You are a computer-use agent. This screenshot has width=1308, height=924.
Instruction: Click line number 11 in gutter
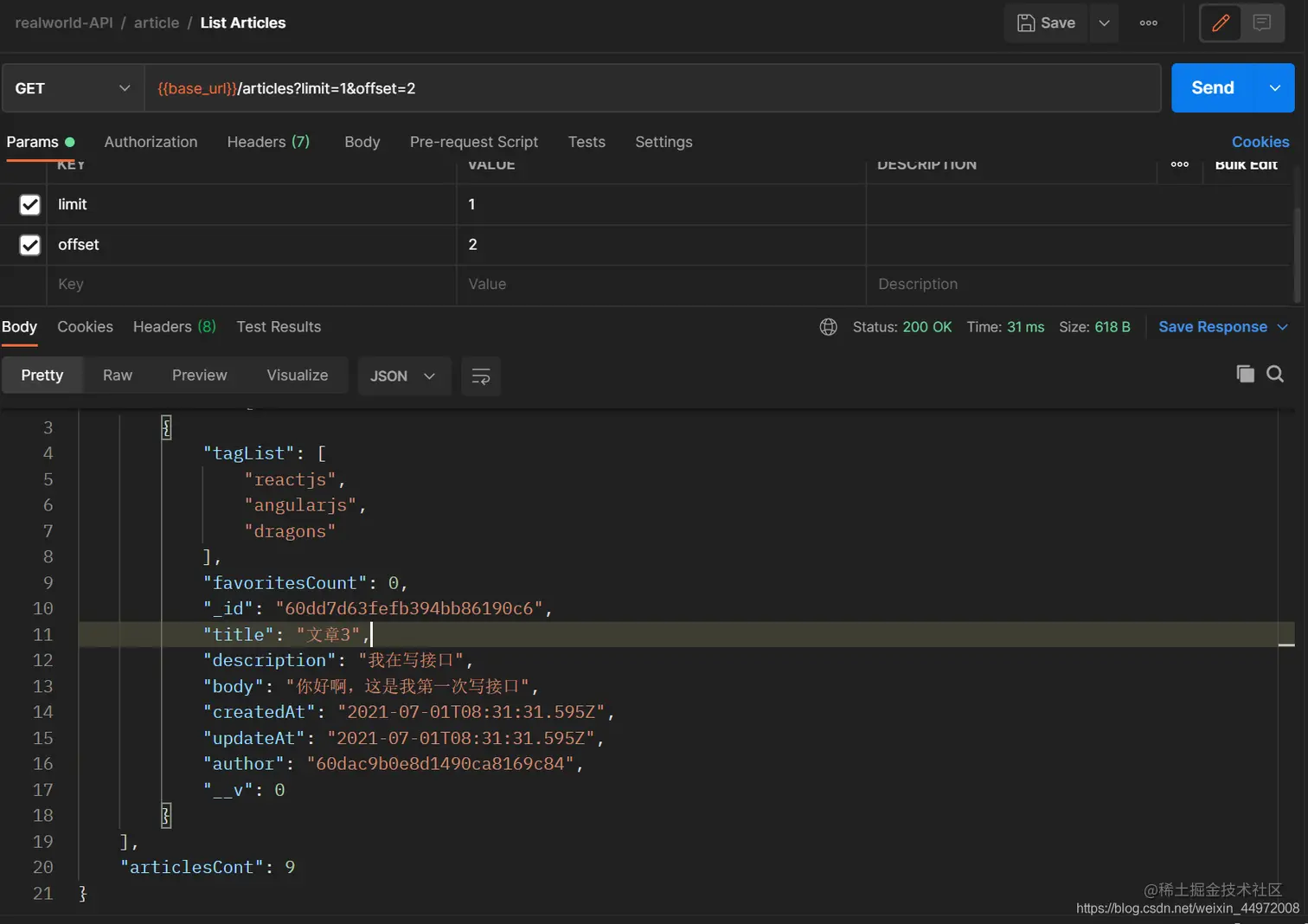coord(42,634)
